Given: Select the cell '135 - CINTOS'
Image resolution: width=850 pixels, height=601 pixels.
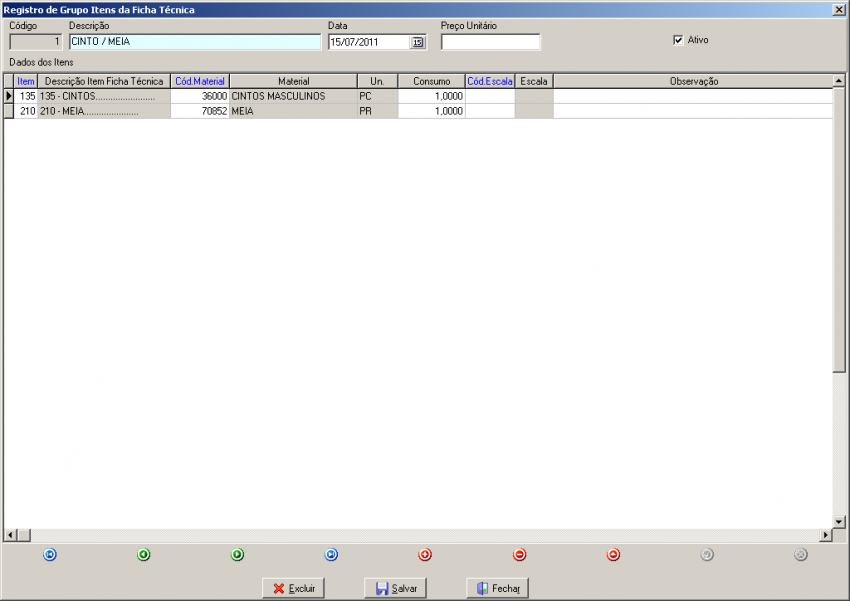Looking at the screenshot, I should (x=104, y=96).
